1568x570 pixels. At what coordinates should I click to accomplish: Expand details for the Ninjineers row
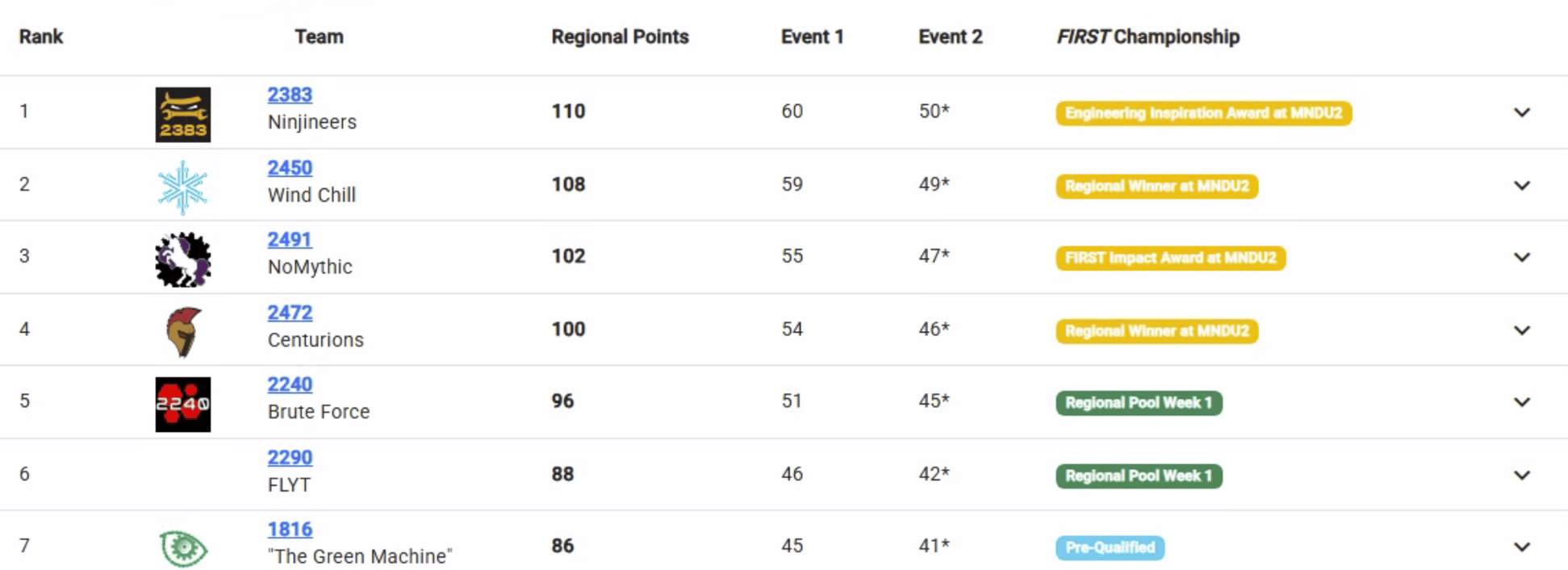coord(1522,113)
